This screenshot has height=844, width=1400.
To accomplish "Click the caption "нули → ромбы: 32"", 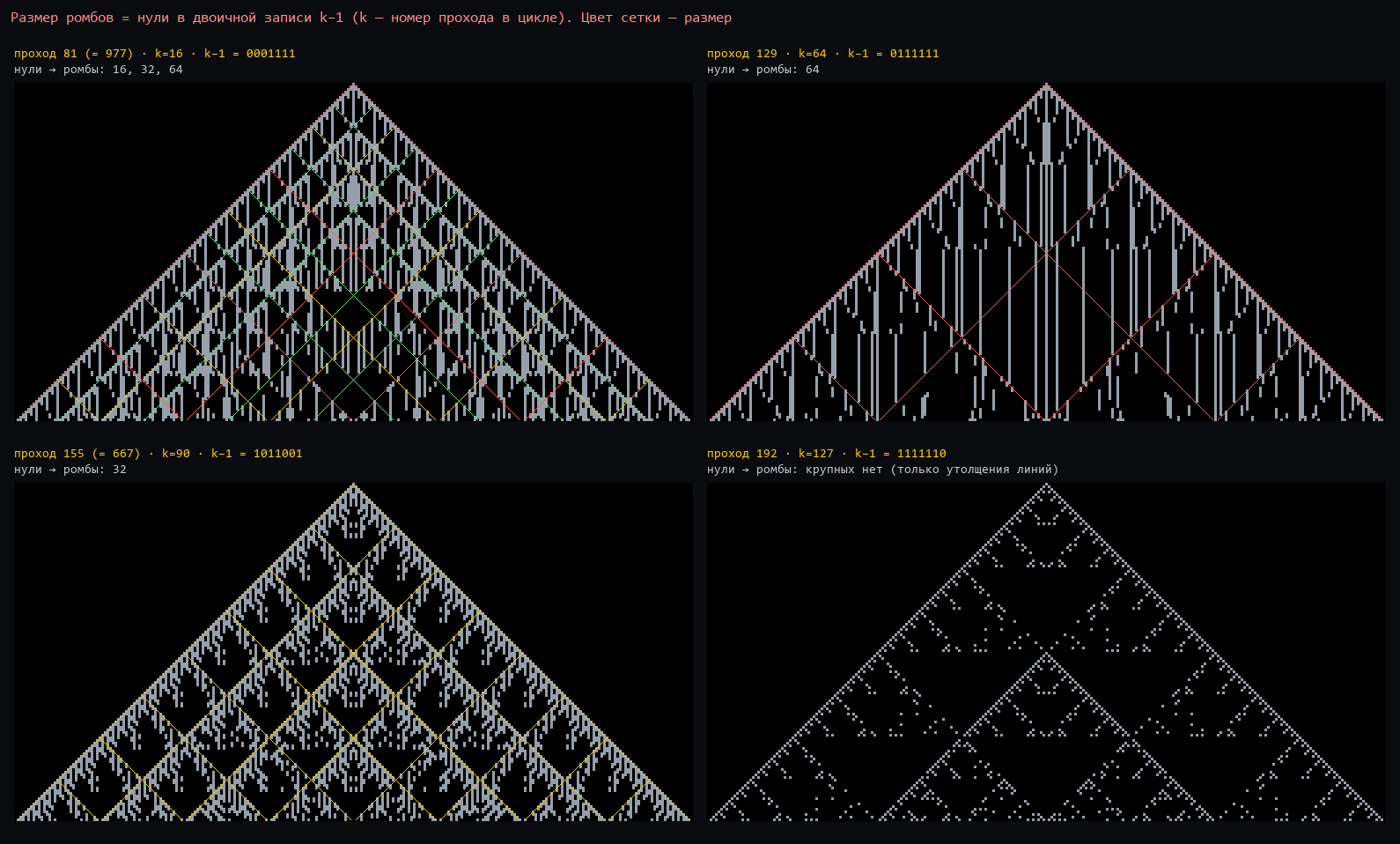I will [70, 470].
